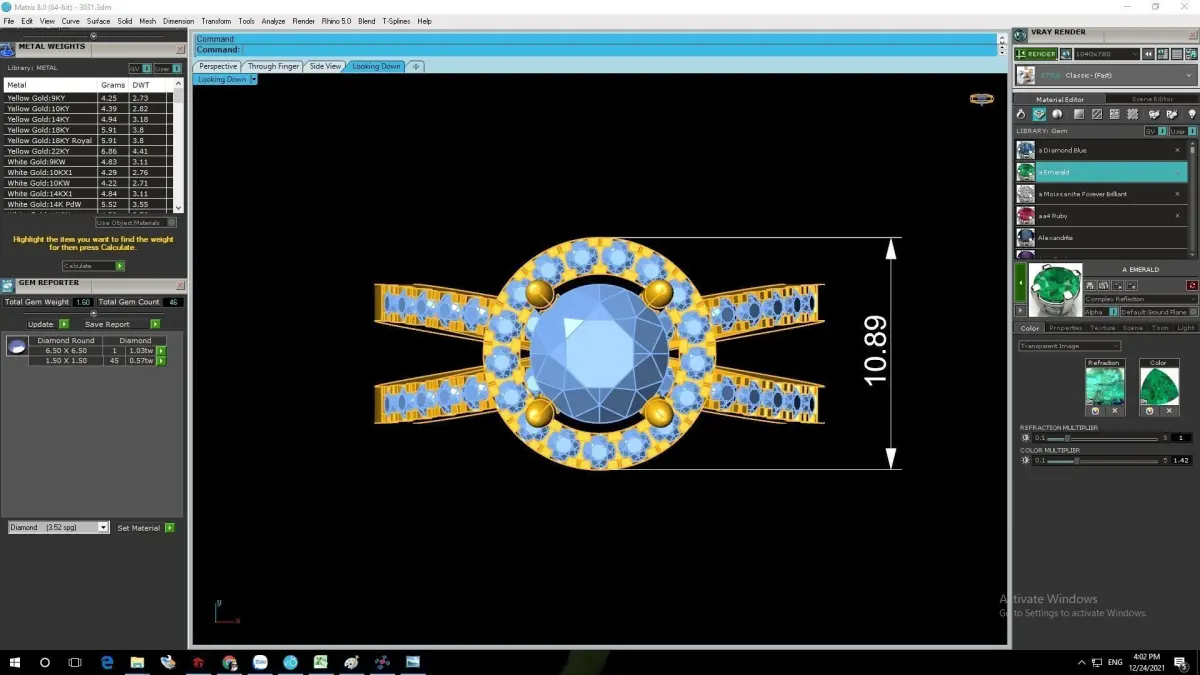Open the Transparent Image dropdown

pyautogui.click(x=1070, y=346)
